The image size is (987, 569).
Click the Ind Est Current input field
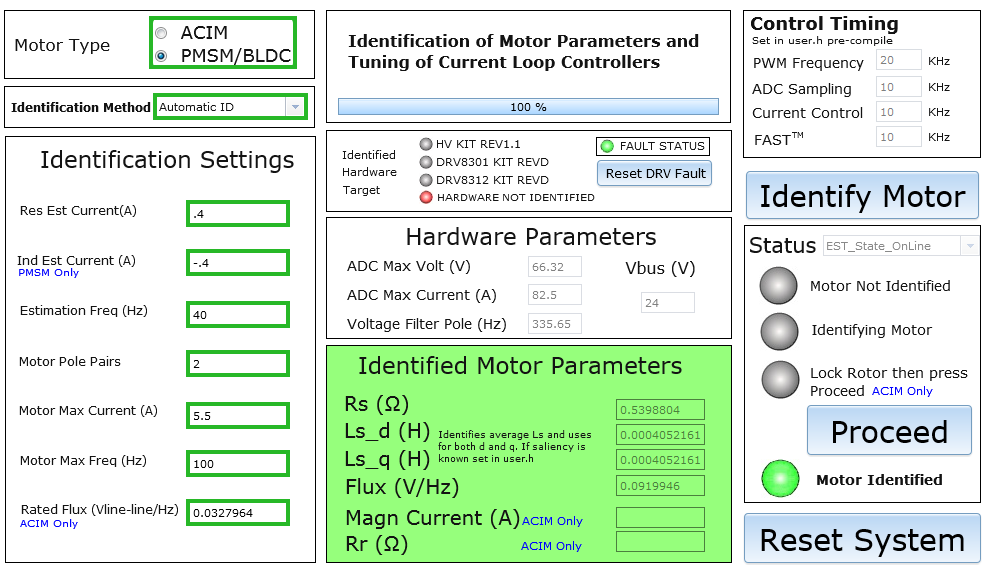(238, 263)
